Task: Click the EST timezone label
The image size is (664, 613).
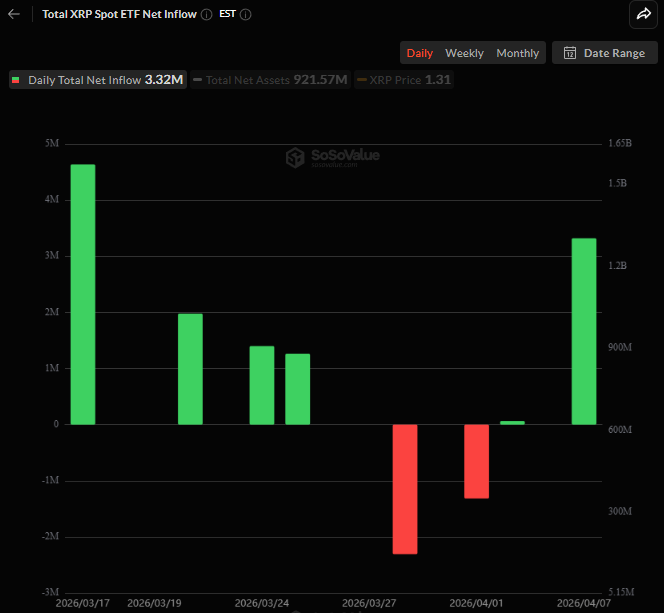Action: click(x=227, y=14)
